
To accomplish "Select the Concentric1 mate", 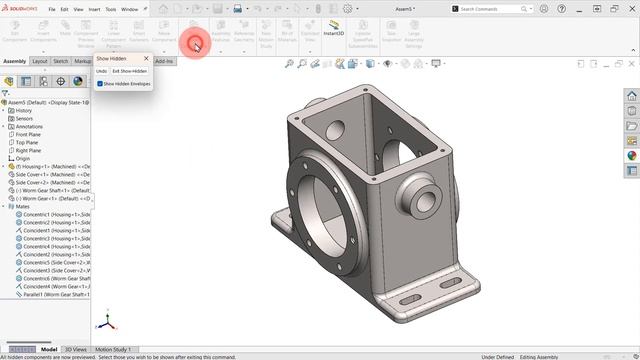I will pyautogui.click(x=53, y=215).
